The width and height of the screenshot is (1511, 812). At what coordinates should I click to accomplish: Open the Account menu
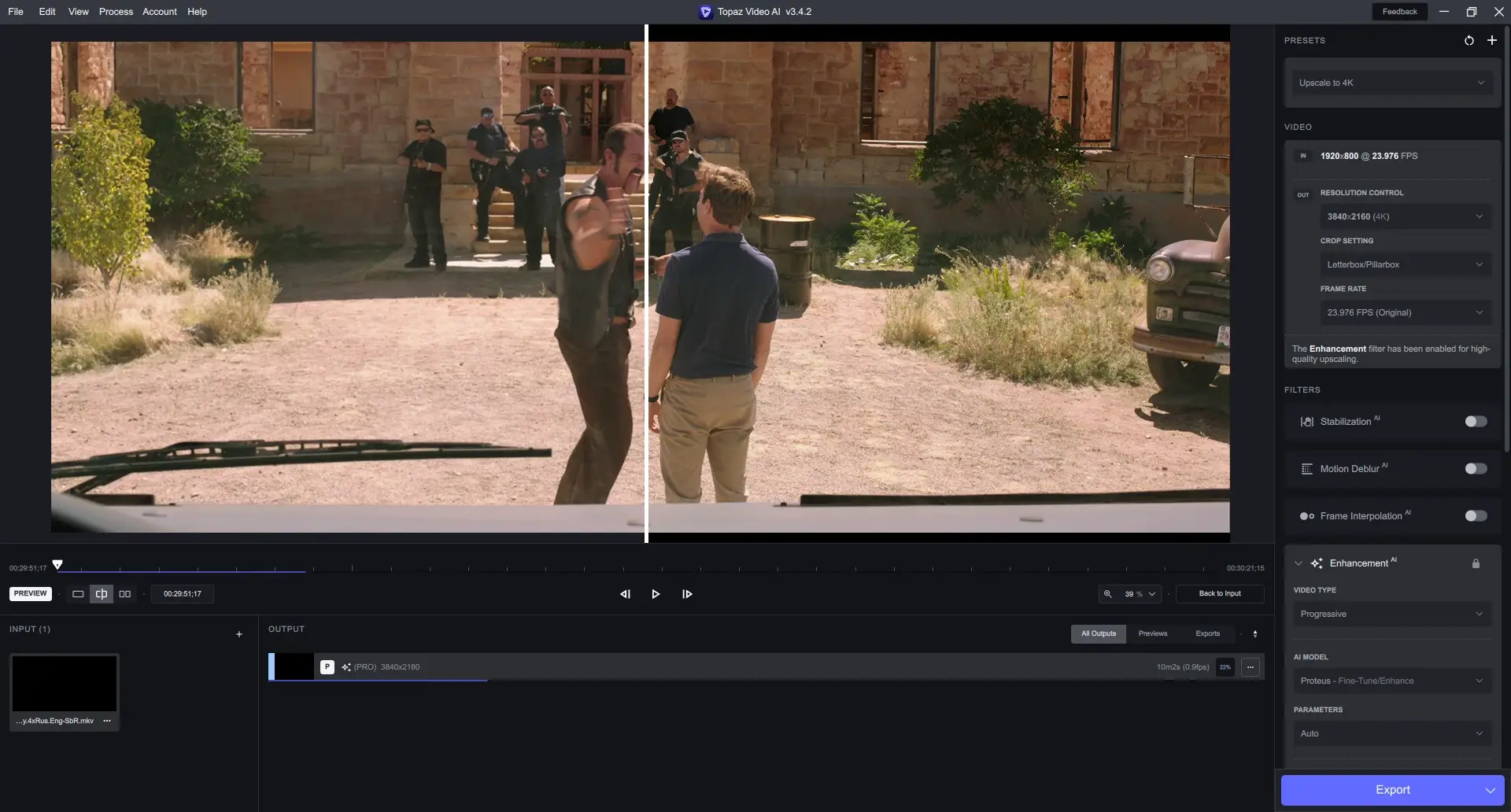click(160, 12)
